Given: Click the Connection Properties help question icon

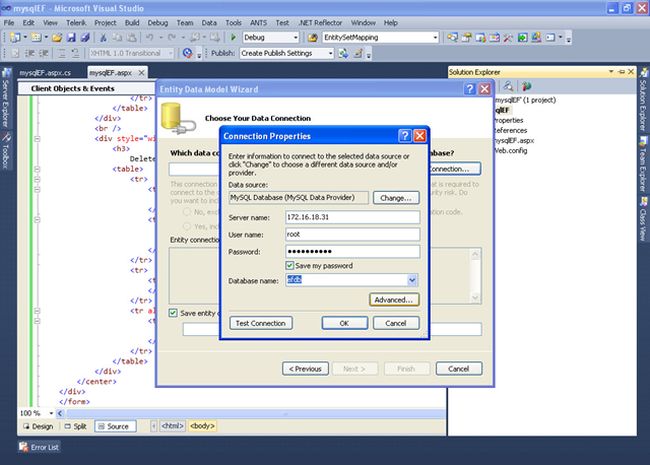Looking at the screenshot, I should pyautogui.click(x=405, y=136).
